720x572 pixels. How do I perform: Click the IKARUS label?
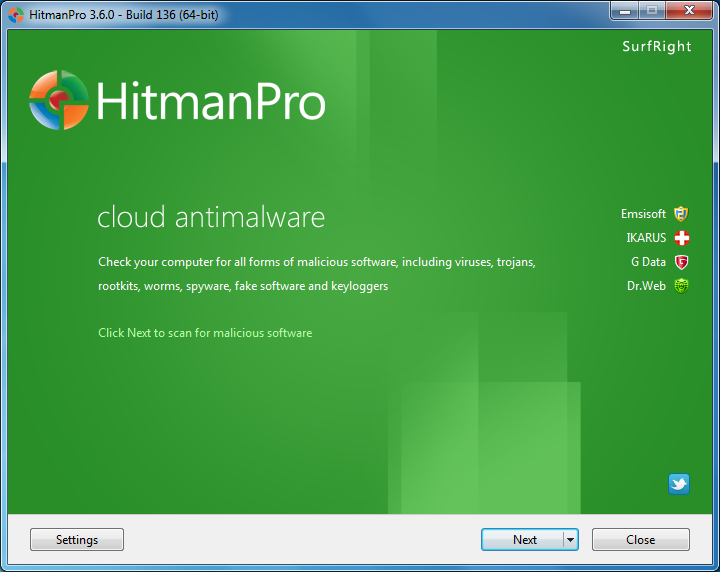tap(646, 238)
